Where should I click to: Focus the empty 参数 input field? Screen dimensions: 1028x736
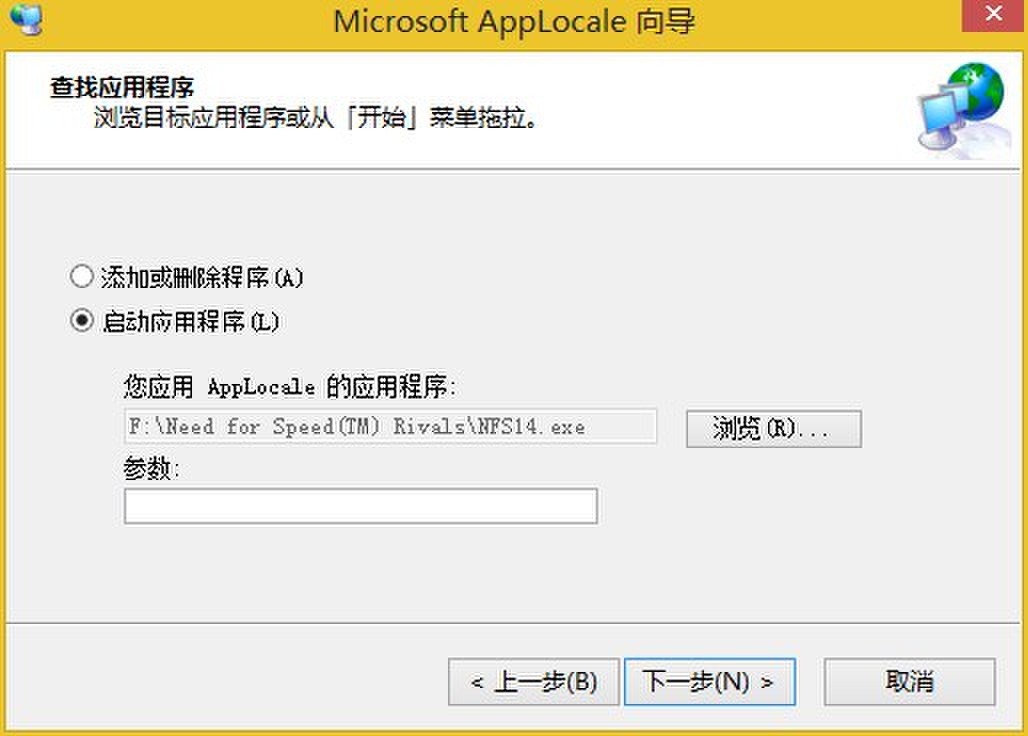(x=361, y=505)
